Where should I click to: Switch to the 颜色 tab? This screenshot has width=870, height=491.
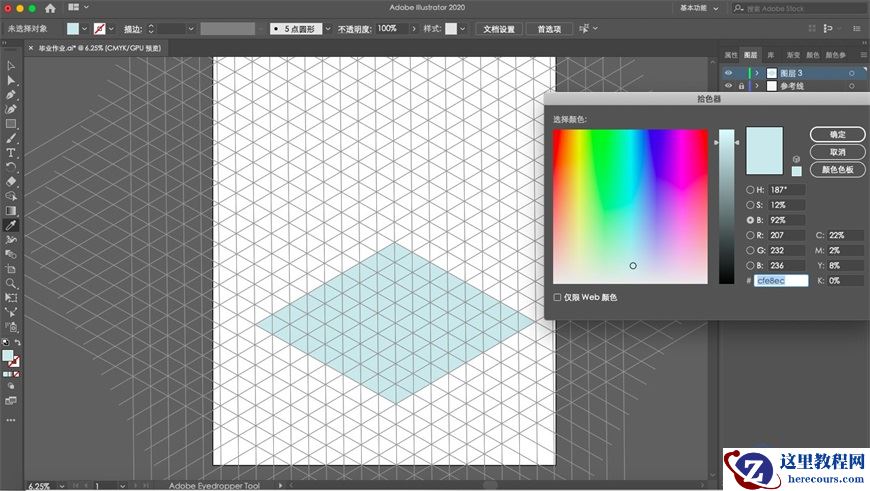pyautogui.click(x=812, y=55)
